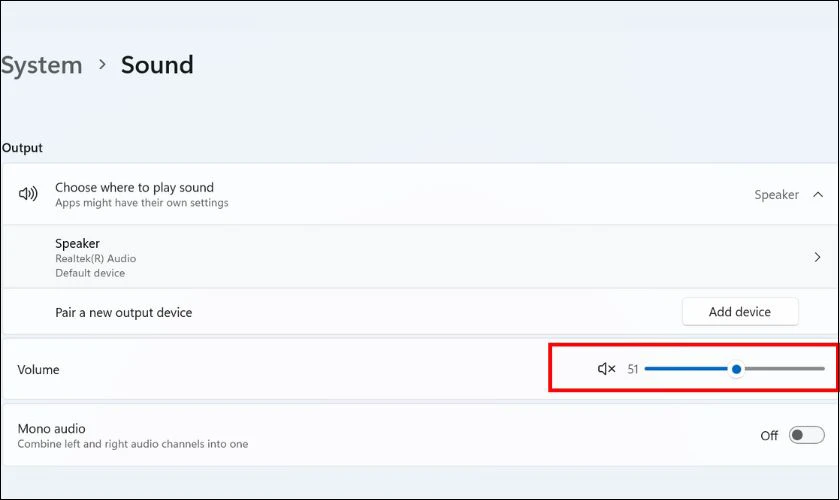Click the Sound breadcrumb title

pos(157,65)
